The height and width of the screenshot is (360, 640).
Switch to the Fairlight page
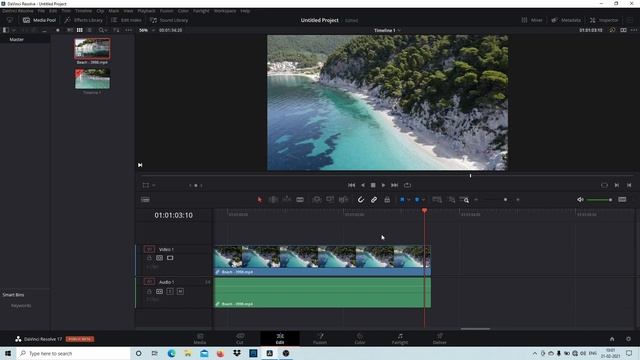pyautogui.click(x=400, y=339)
